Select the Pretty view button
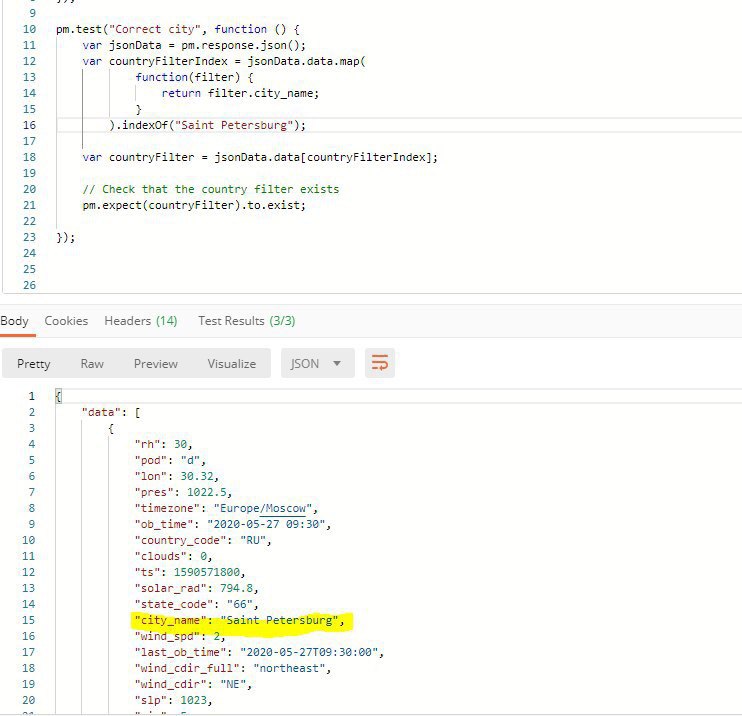Image resolution: width=742 pixels, height=716 pixels. pos(34,363)
